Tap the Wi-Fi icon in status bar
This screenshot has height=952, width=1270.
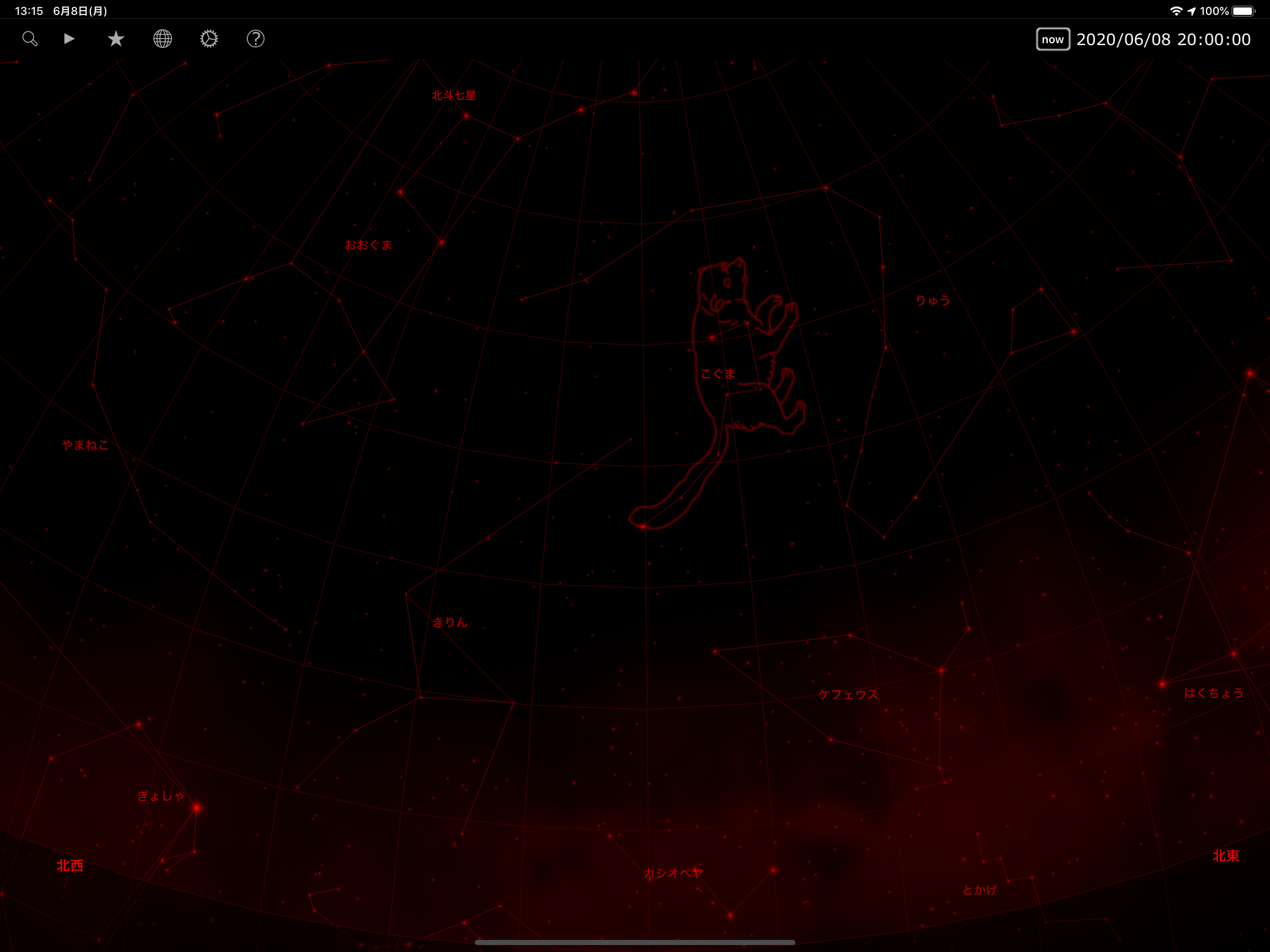coord(1177,11)
